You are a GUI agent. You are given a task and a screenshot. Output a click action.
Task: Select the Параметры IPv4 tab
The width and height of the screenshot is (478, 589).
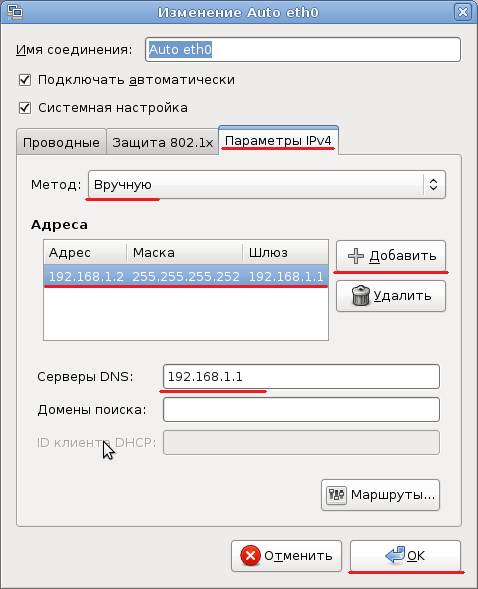point(278,141)
